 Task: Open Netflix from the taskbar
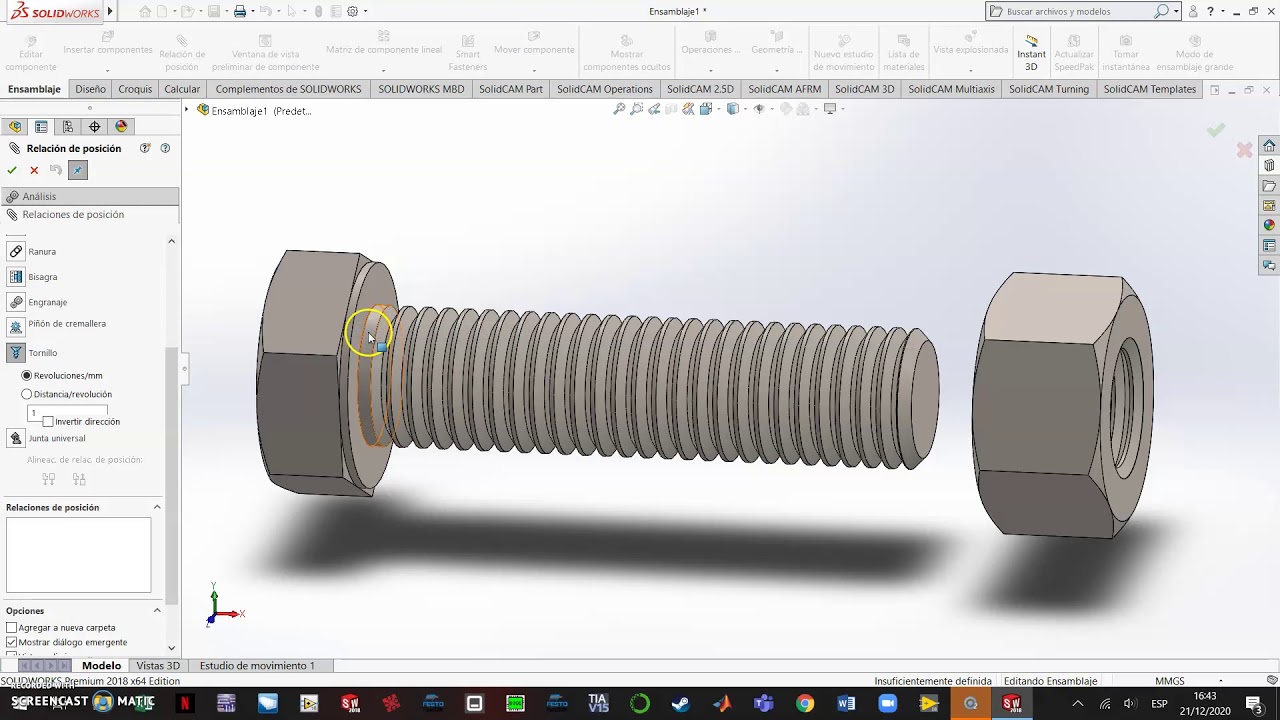tap(185, 704)
